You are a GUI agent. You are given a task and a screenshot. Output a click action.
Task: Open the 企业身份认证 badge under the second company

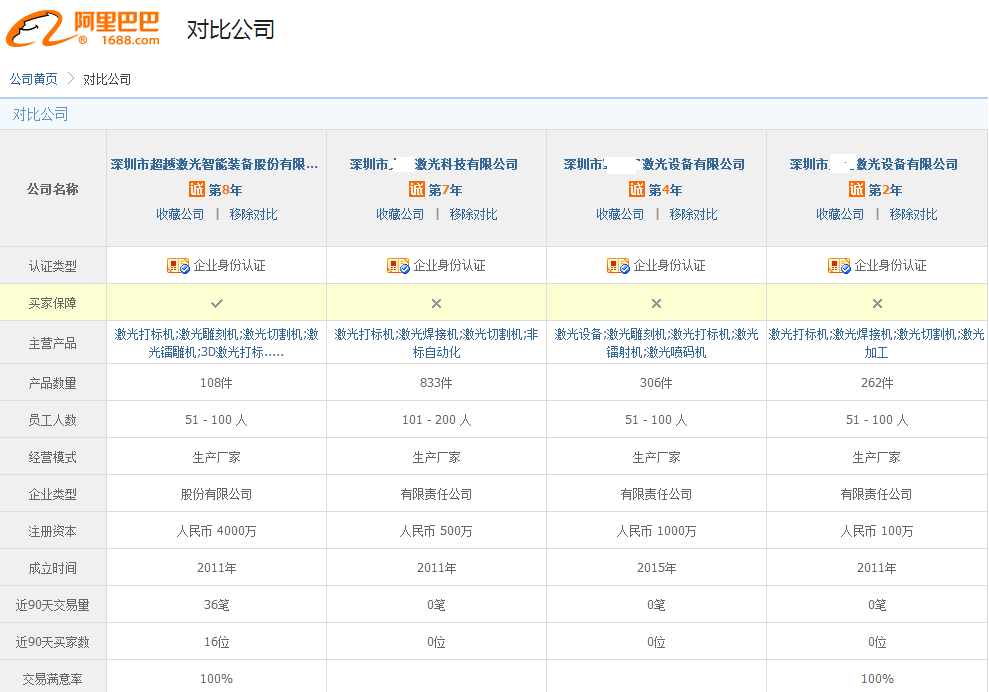(437, 265)
